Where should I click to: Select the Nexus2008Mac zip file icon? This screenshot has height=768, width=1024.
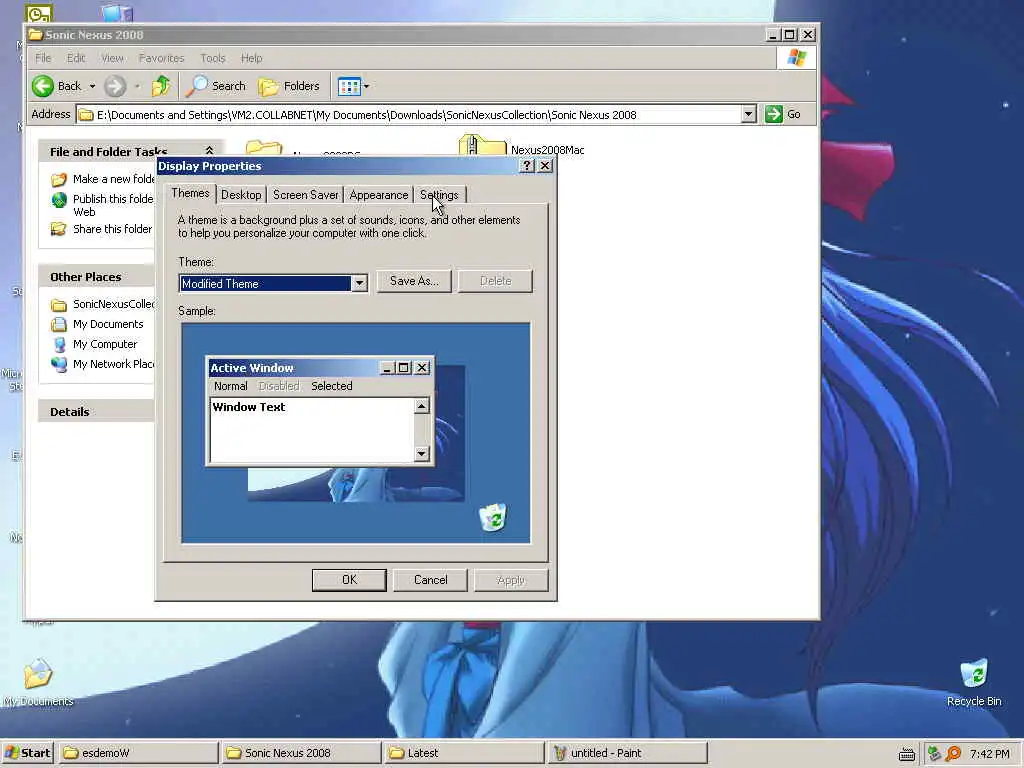pyautogui.click(x=482, y=145)
